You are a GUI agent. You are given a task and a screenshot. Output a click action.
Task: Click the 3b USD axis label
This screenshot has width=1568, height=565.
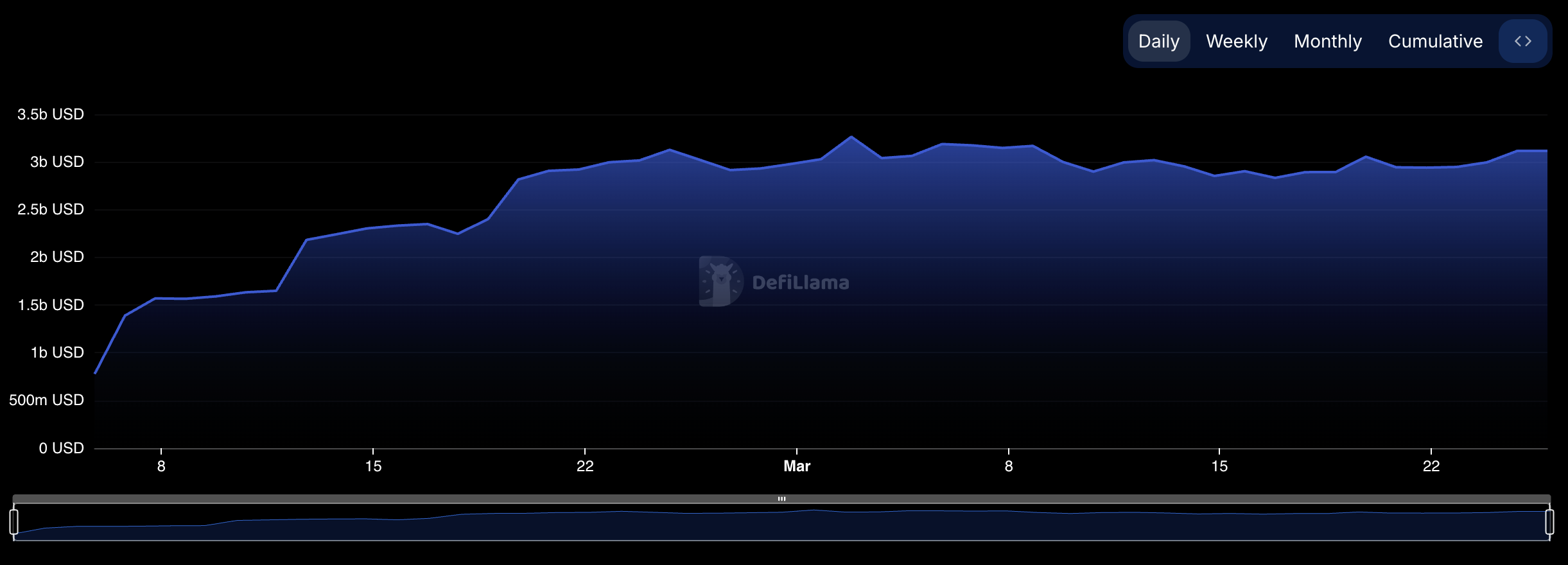coord(57,162)
